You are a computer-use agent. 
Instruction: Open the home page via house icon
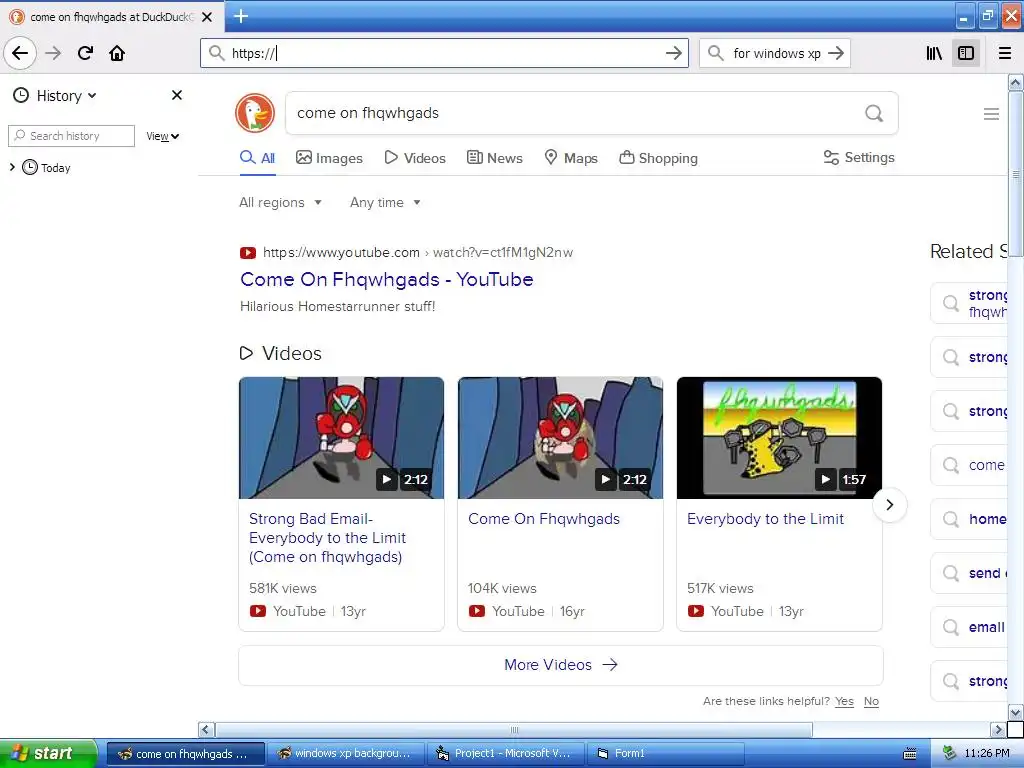(117, 53)
